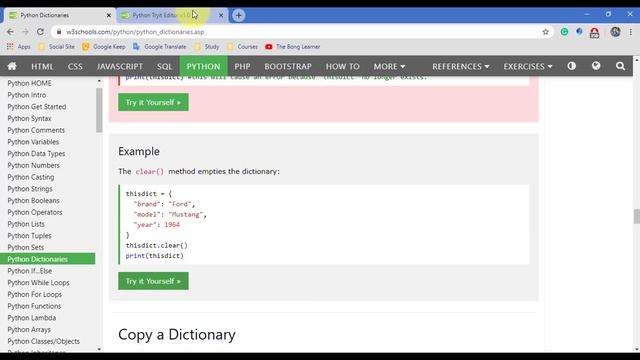The image size is (640, 360).
Task: Open Chrome menu three dots
Action: pyautogui.click(x=631, y=32)
